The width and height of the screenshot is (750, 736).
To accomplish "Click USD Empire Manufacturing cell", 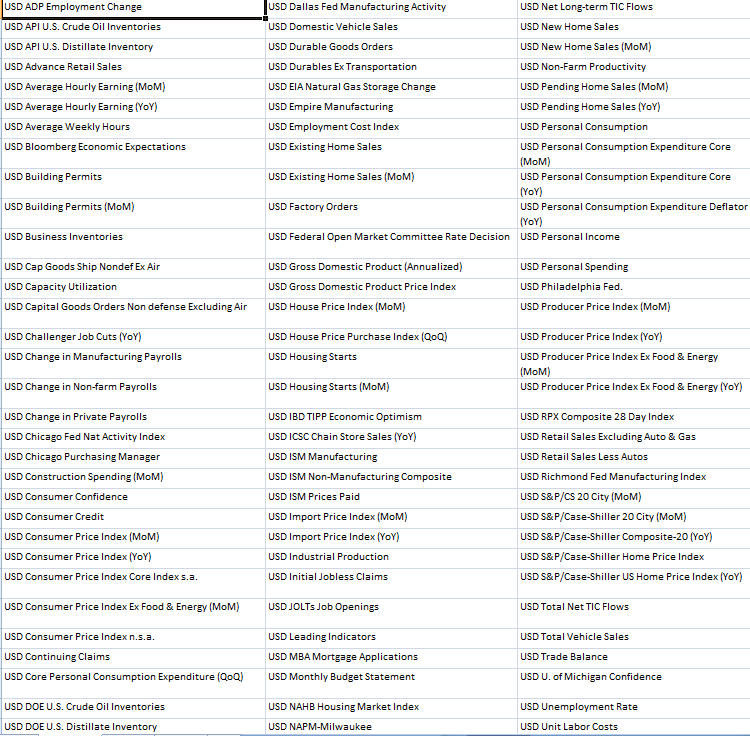I will [391, 109].
